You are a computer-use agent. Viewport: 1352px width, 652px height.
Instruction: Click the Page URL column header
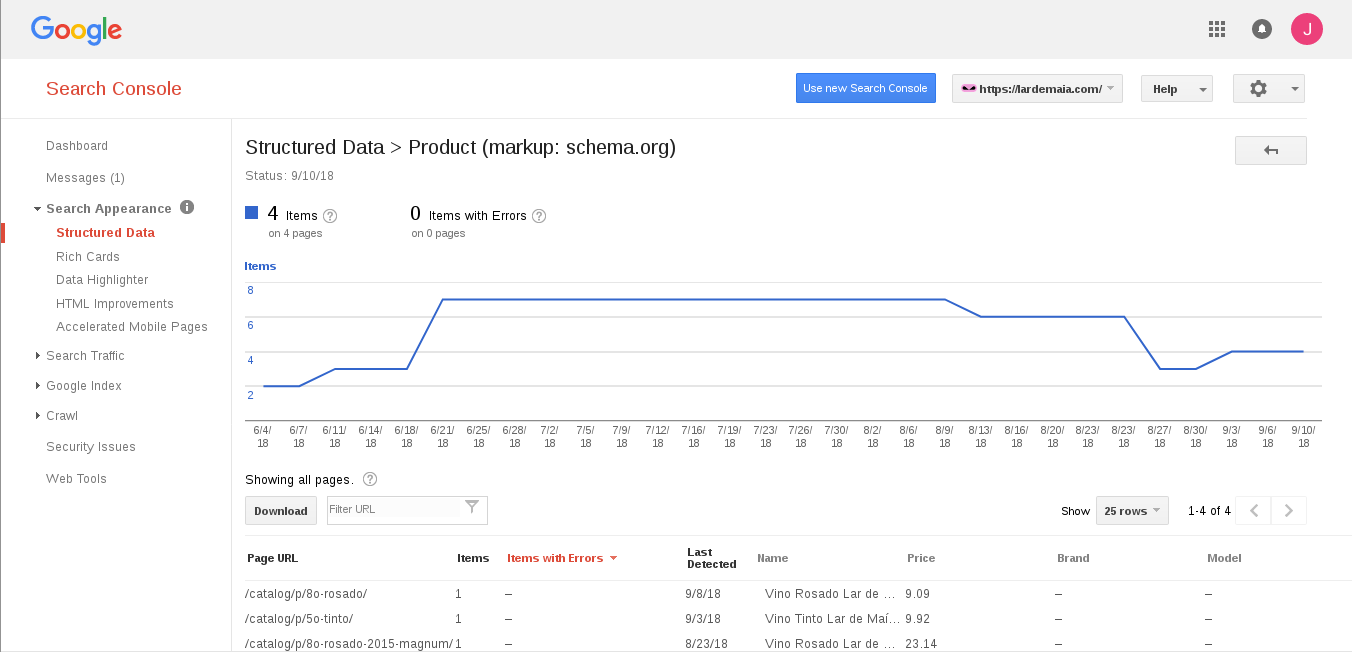tap(273, 558)
